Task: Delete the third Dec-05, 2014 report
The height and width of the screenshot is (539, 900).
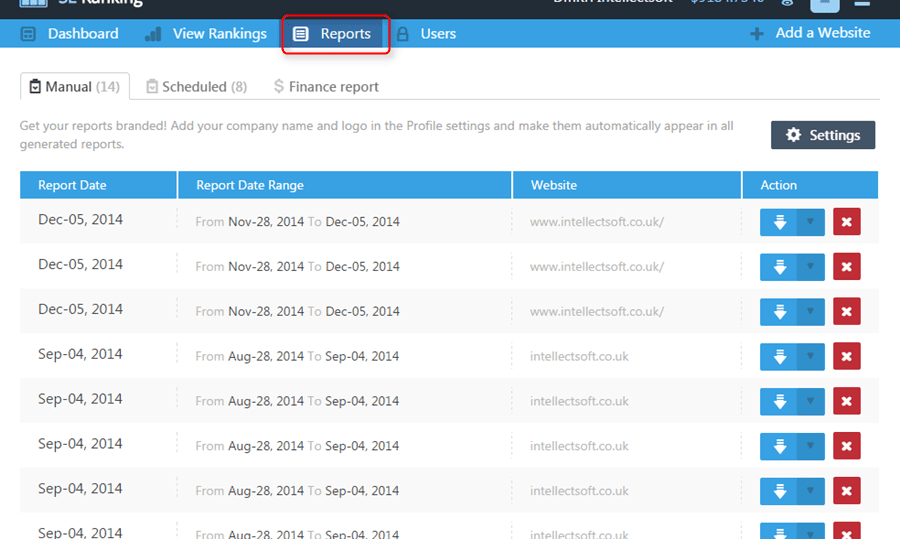Action: [x=847, y=311]
